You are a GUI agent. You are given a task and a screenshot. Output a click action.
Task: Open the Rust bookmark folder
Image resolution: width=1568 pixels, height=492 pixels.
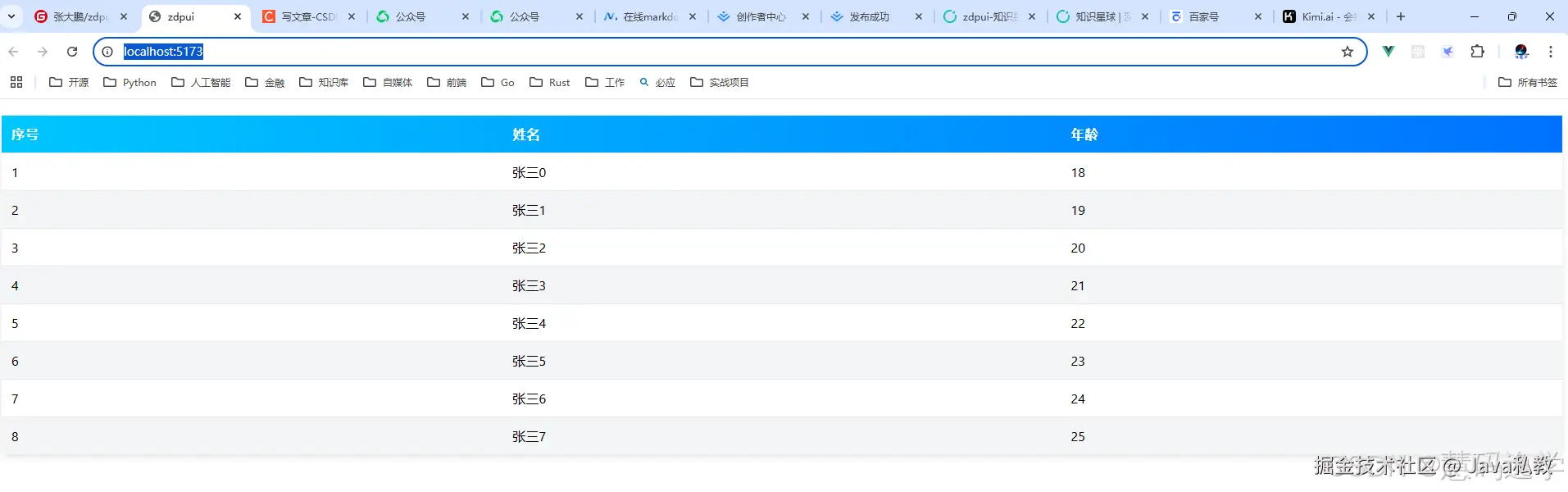coord(550,82)
